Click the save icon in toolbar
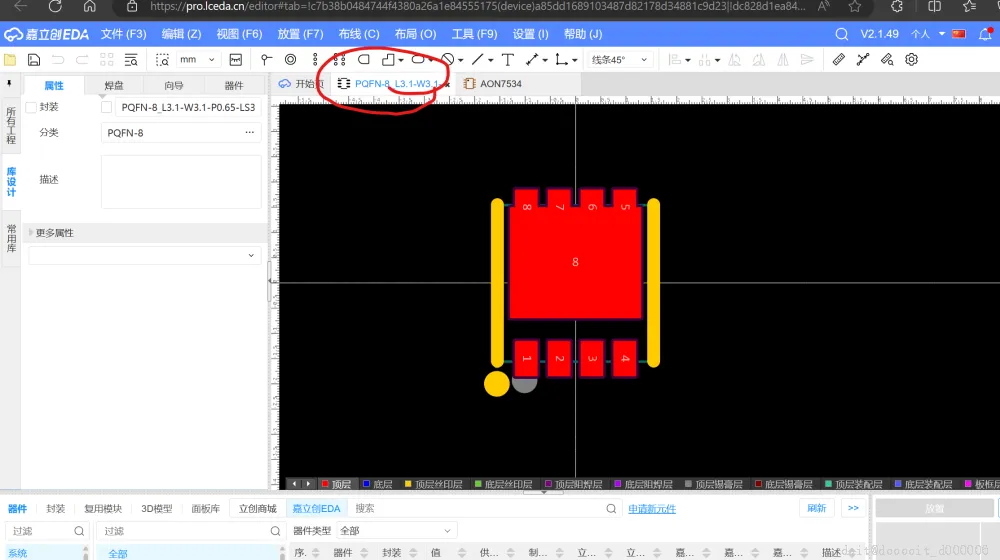Image resolution: width=1000 pixels, height=560 pixels. pyautogui.click(x=34, y=60)
